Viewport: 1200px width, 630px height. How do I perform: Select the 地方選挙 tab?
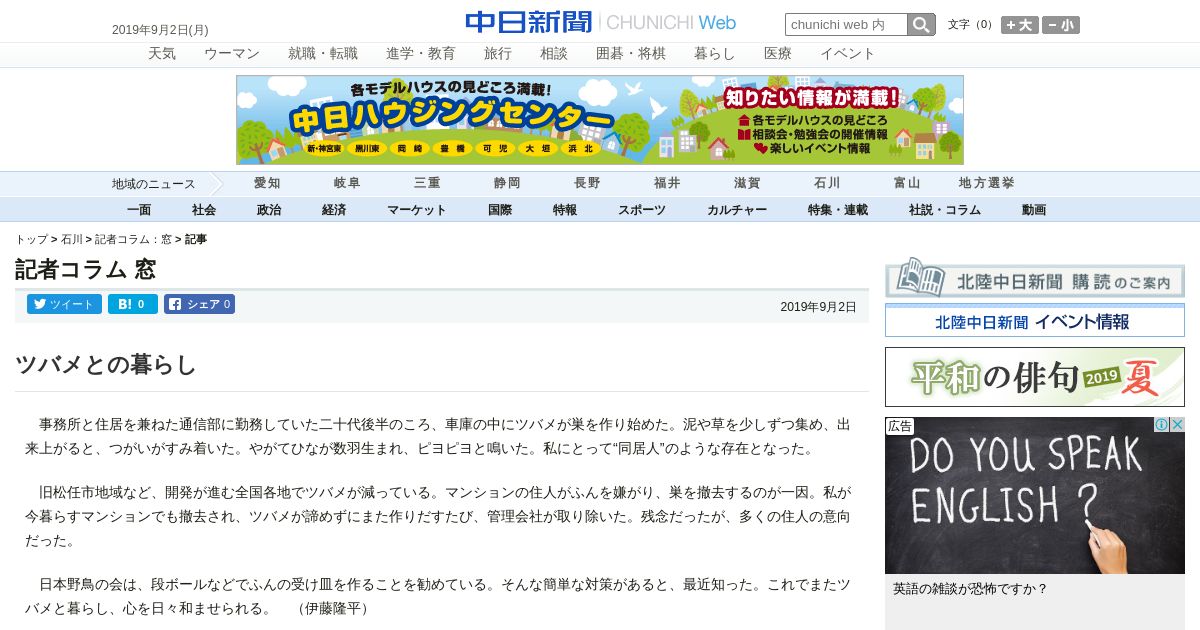[x=987, y=184]
